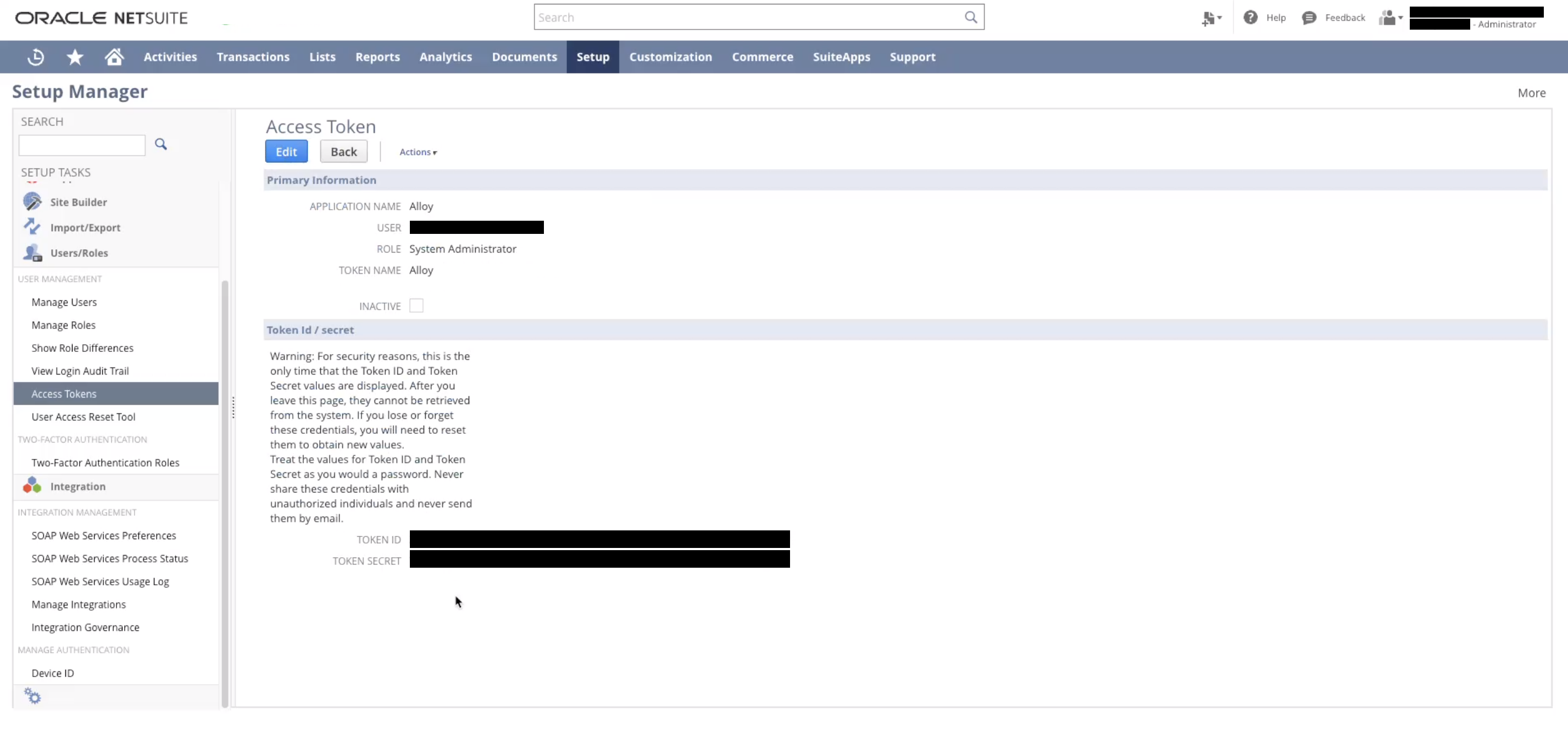Click the Shortcuts star icon

[x=75, y=57]
